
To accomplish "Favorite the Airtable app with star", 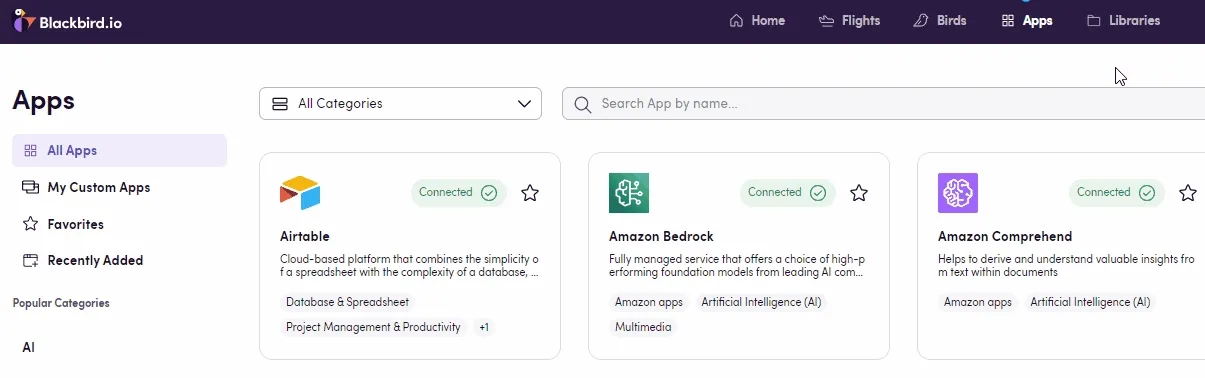I will click(530, 193).
